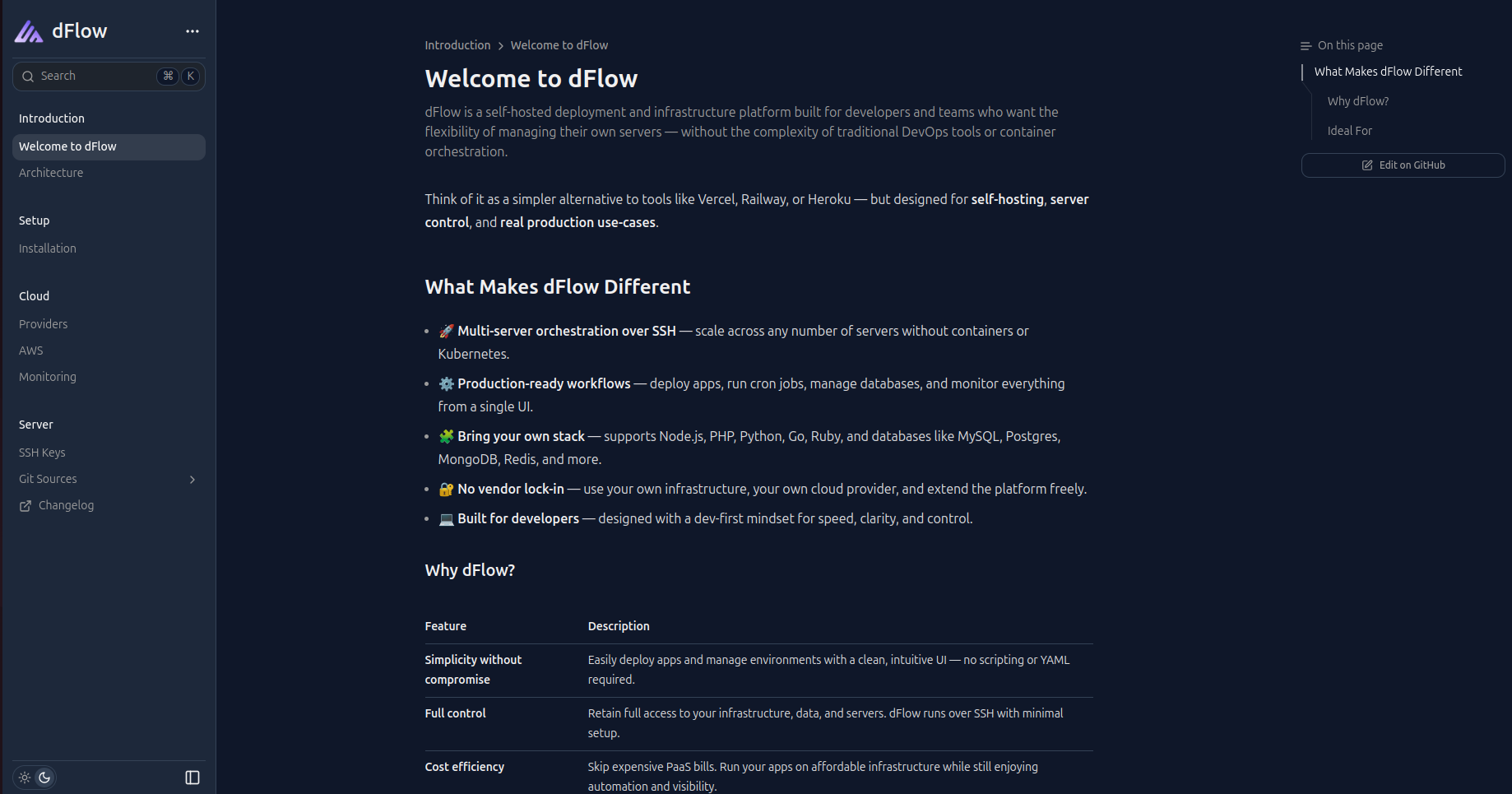Click the Edit on GitHub button
The image size is (1512, 794).
1403,165
